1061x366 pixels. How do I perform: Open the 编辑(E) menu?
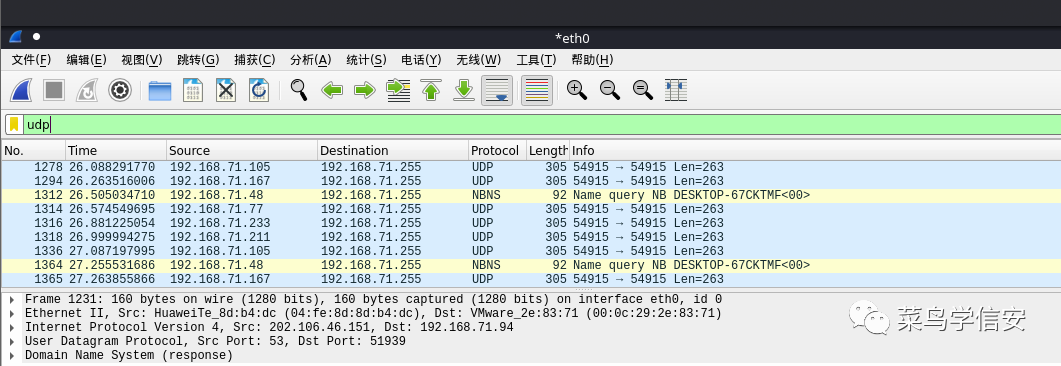87,60
